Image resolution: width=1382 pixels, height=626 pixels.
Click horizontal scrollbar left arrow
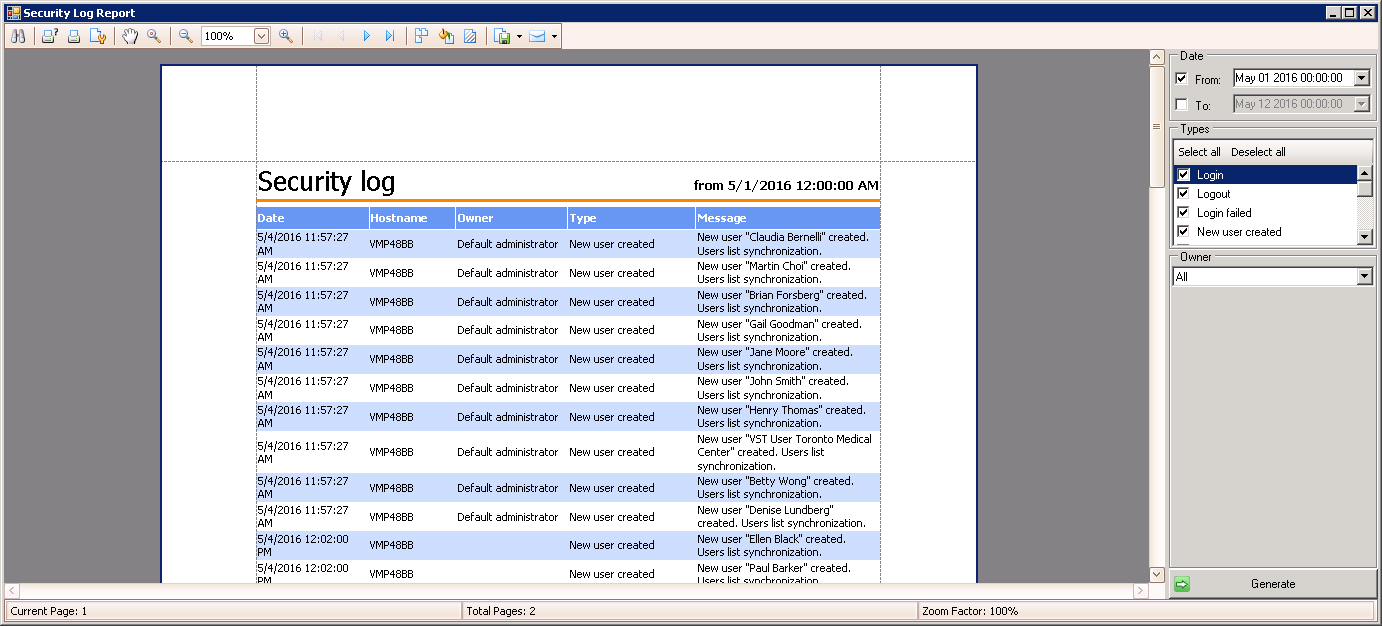pos(12,591)
